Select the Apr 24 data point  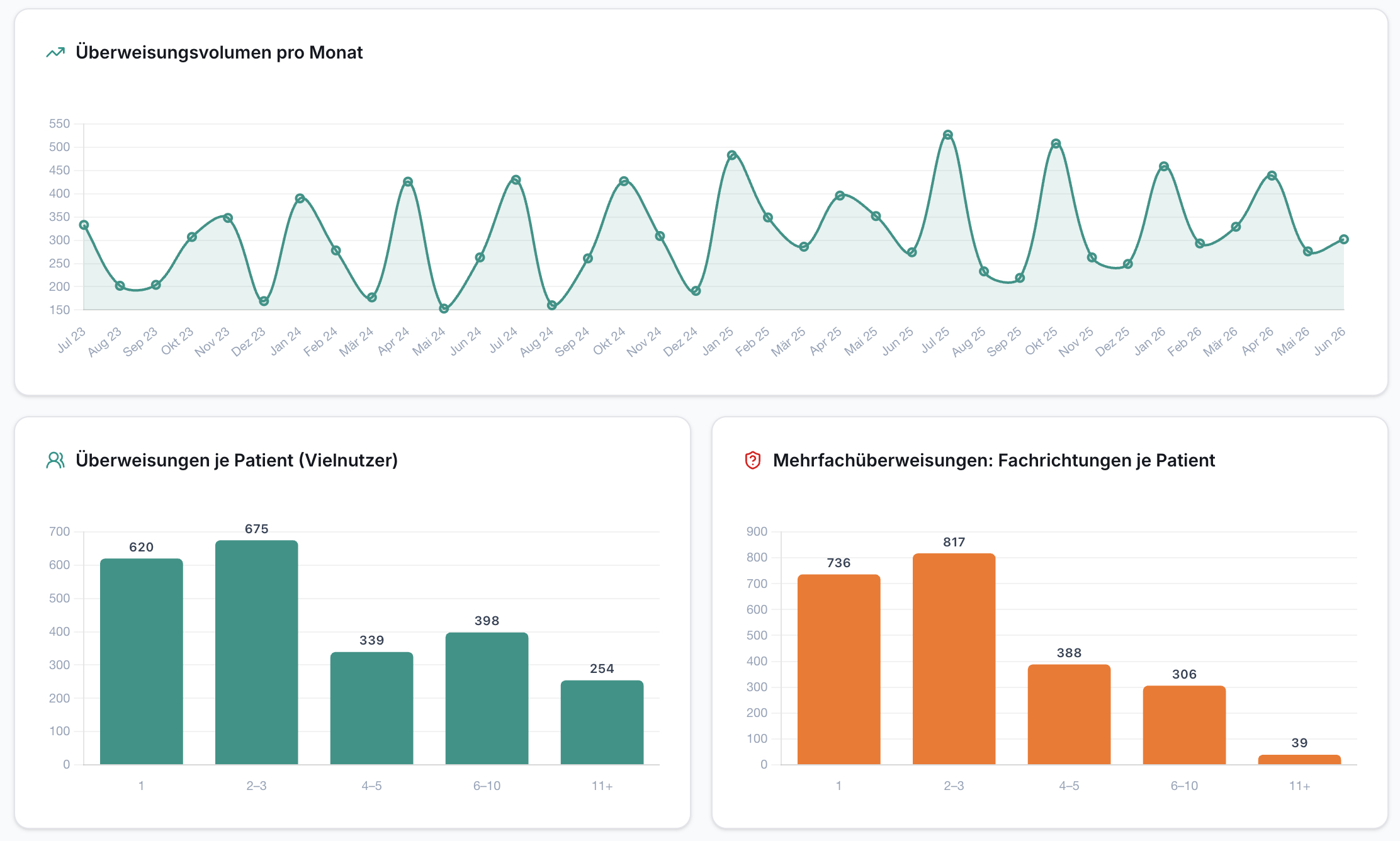(408, 182)
